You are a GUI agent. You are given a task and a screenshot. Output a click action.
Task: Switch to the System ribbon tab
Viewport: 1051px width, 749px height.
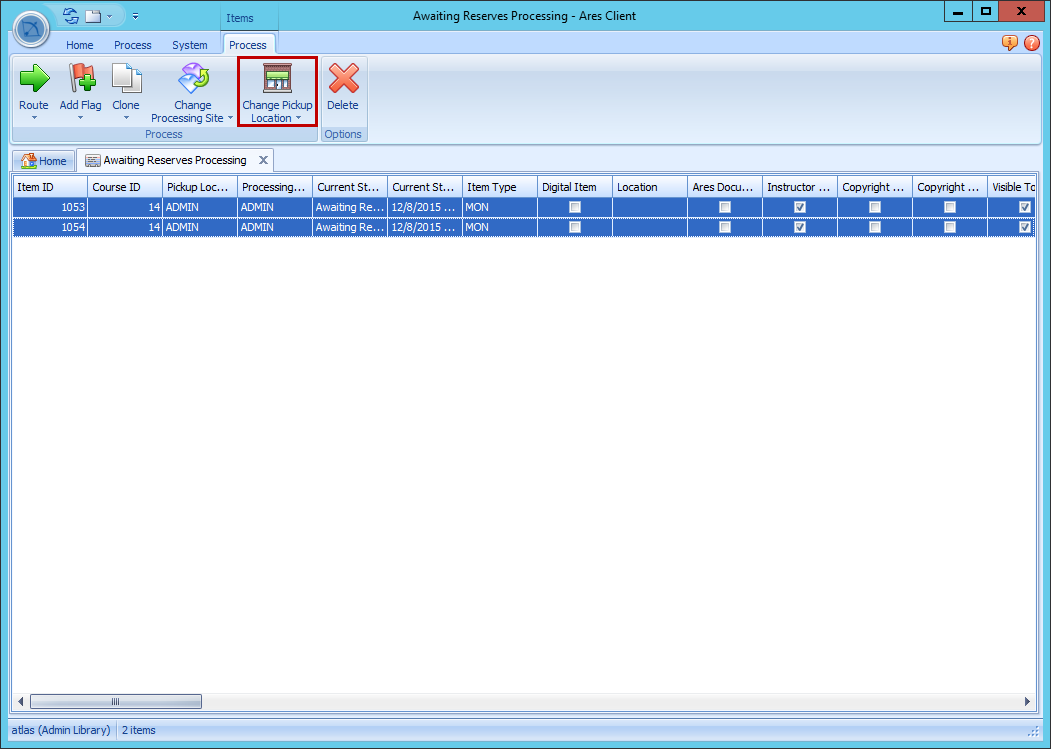pyautogui.click(x=189, y=45)
